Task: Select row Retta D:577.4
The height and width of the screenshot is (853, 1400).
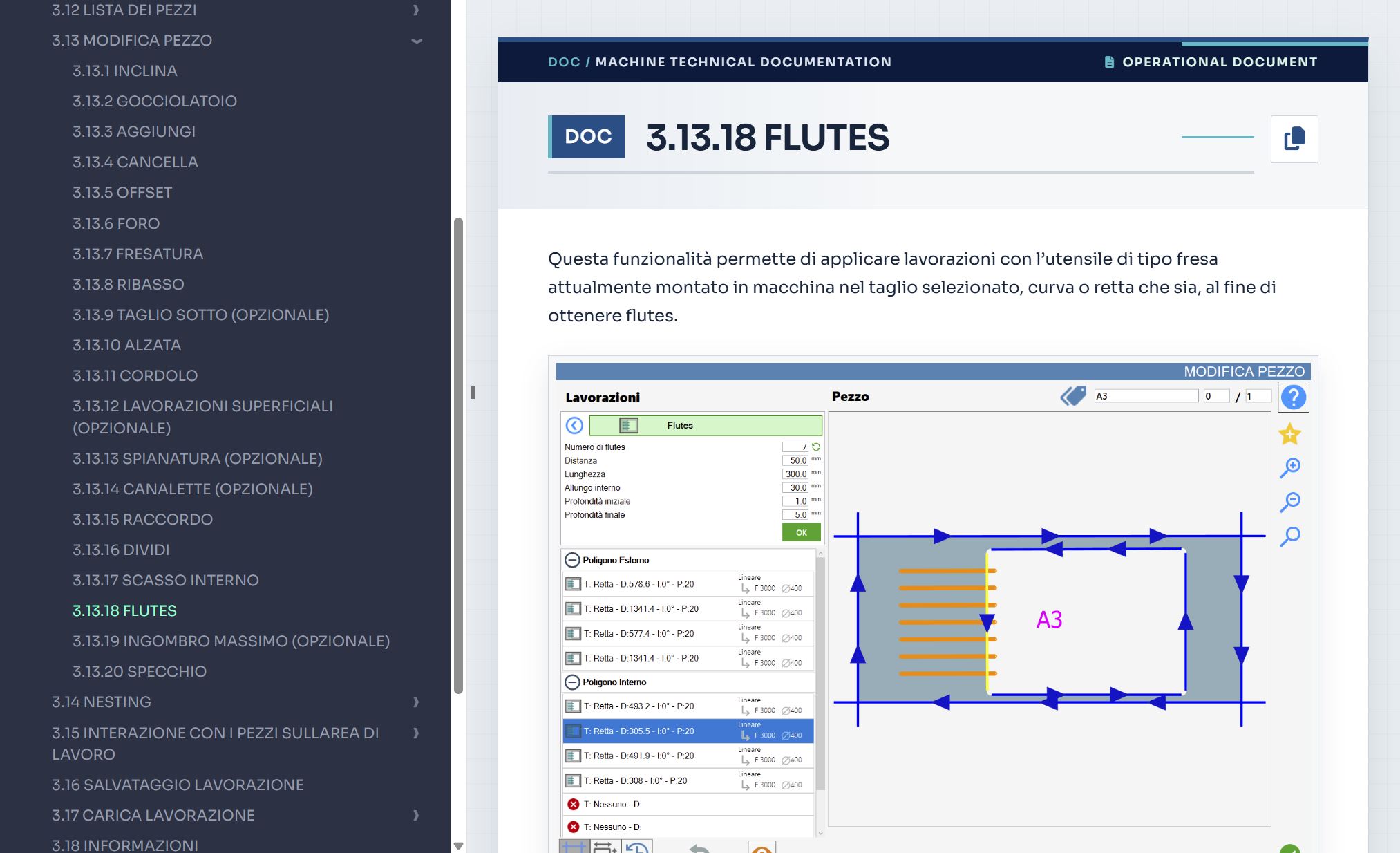Action: [688, 633]
